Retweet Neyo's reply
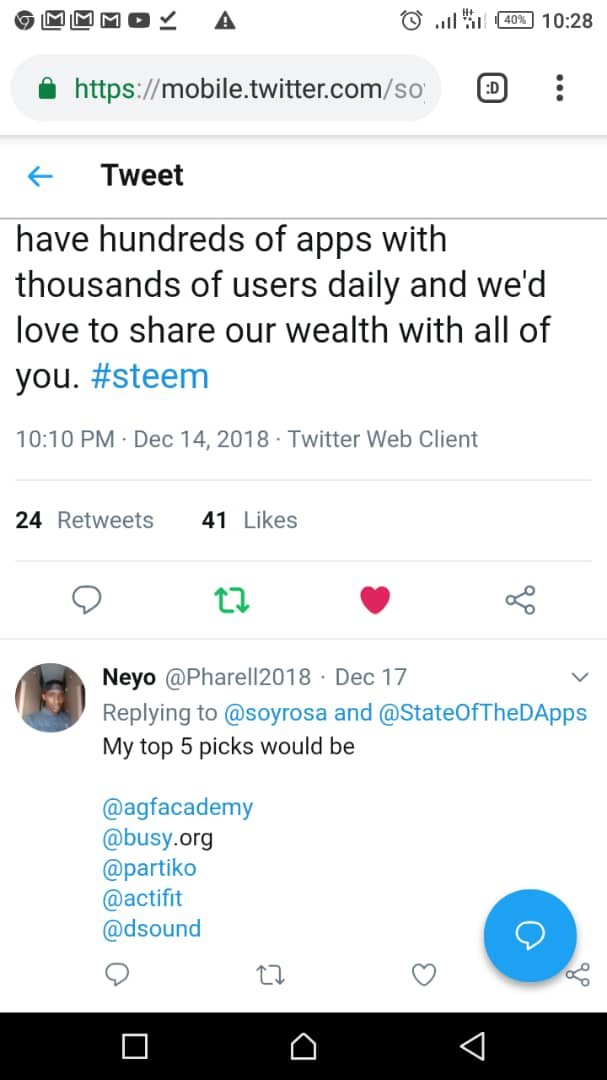The height and width of the screenshot is (1080, 607). (270, 975)
